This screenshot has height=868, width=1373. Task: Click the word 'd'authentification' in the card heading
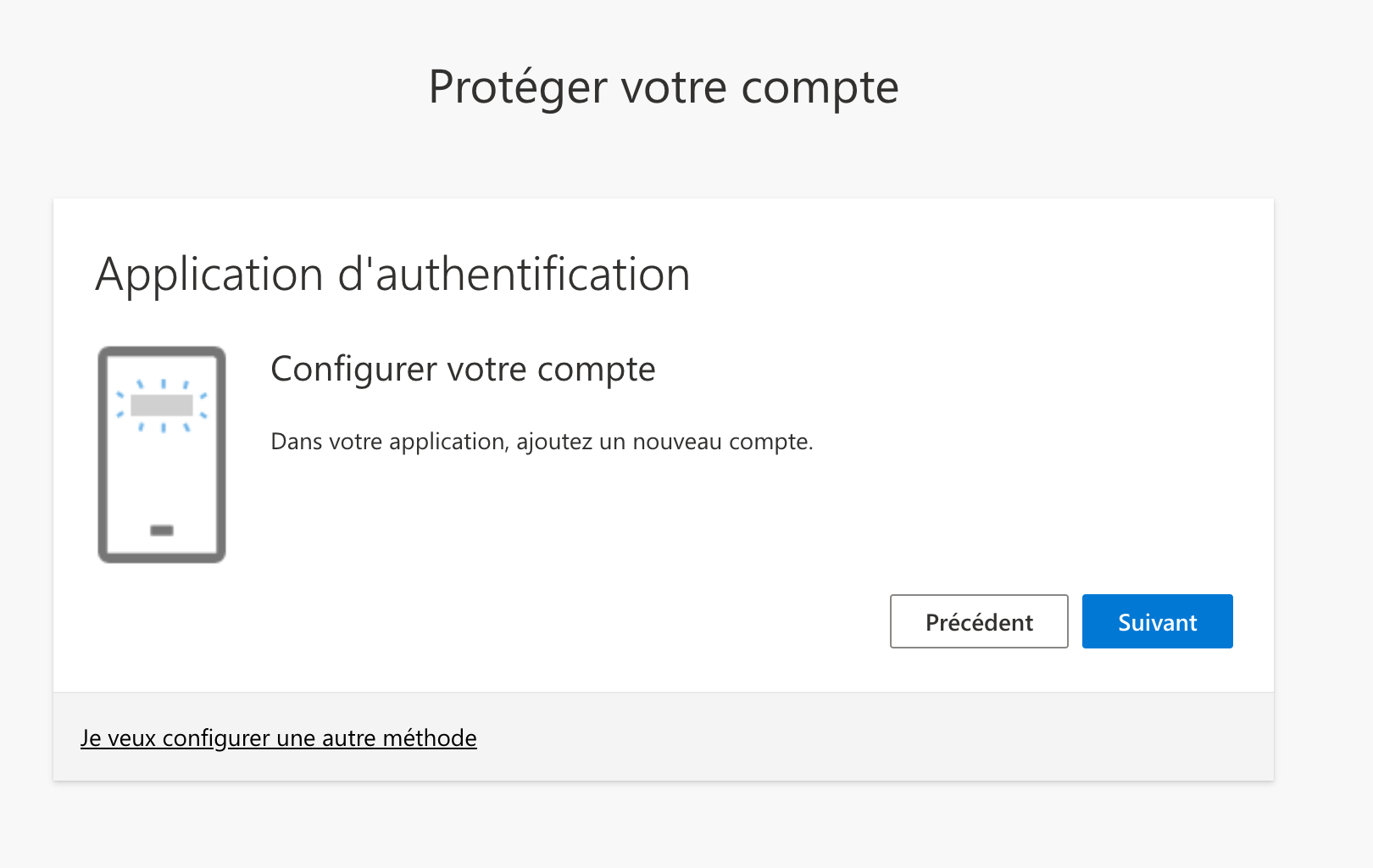[x=514, y=275]
